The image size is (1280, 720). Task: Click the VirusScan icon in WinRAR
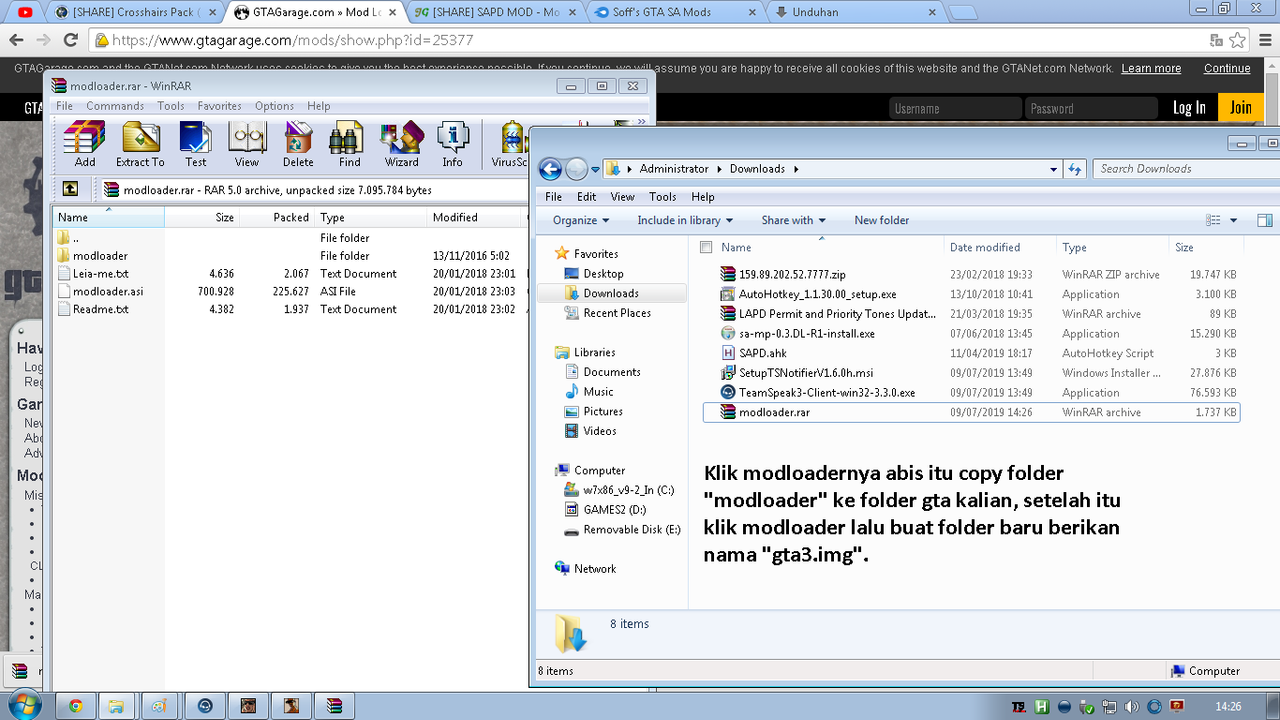point(510,145)
